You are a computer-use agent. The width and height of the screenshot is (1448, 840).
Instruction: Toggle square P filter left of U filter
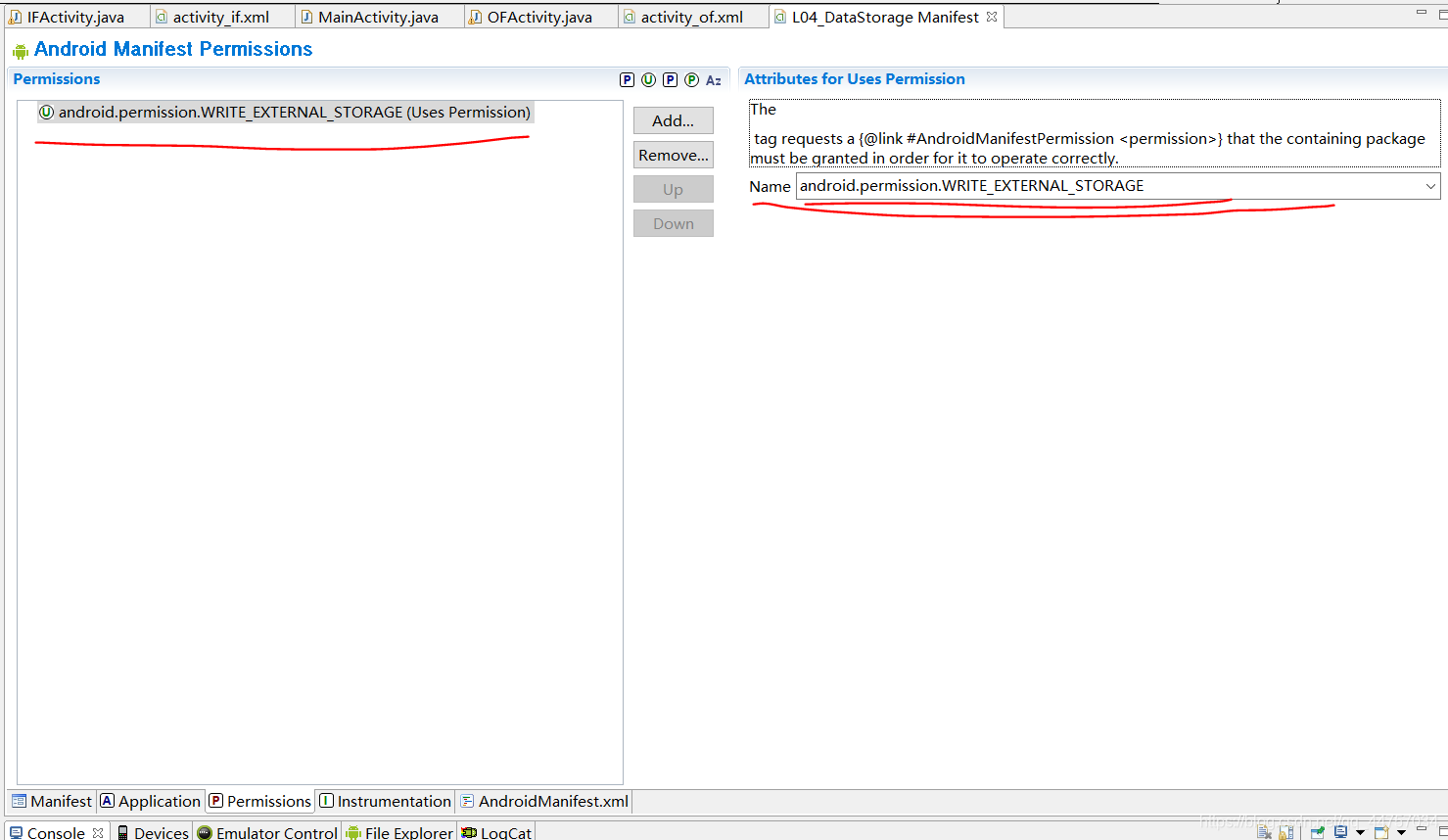coord(628,80)
